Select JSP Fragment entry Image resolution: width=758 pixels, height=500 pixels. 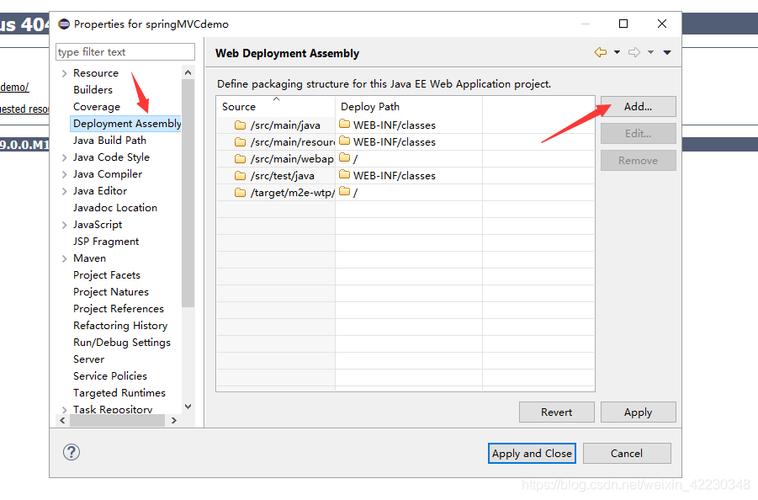[x=106, y=241]
